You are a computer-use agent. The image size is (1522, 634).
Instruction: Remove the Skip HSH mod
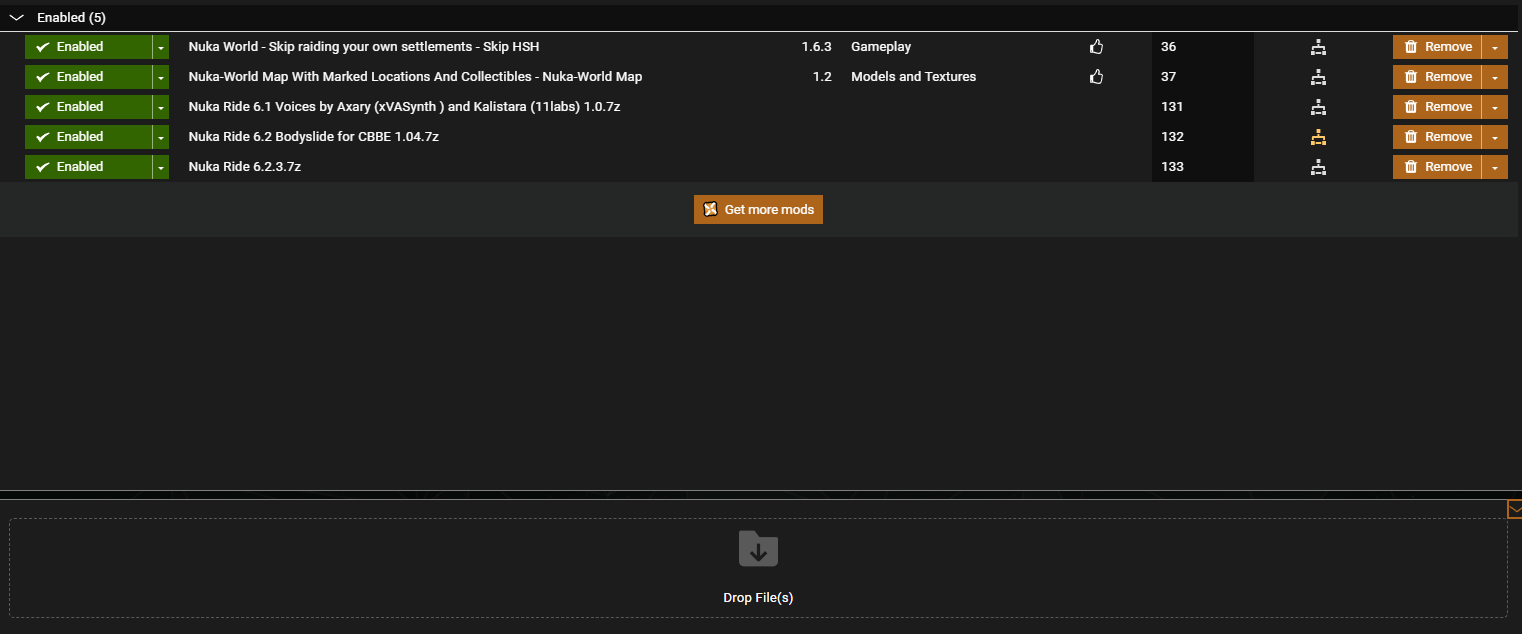point(1437,47)
